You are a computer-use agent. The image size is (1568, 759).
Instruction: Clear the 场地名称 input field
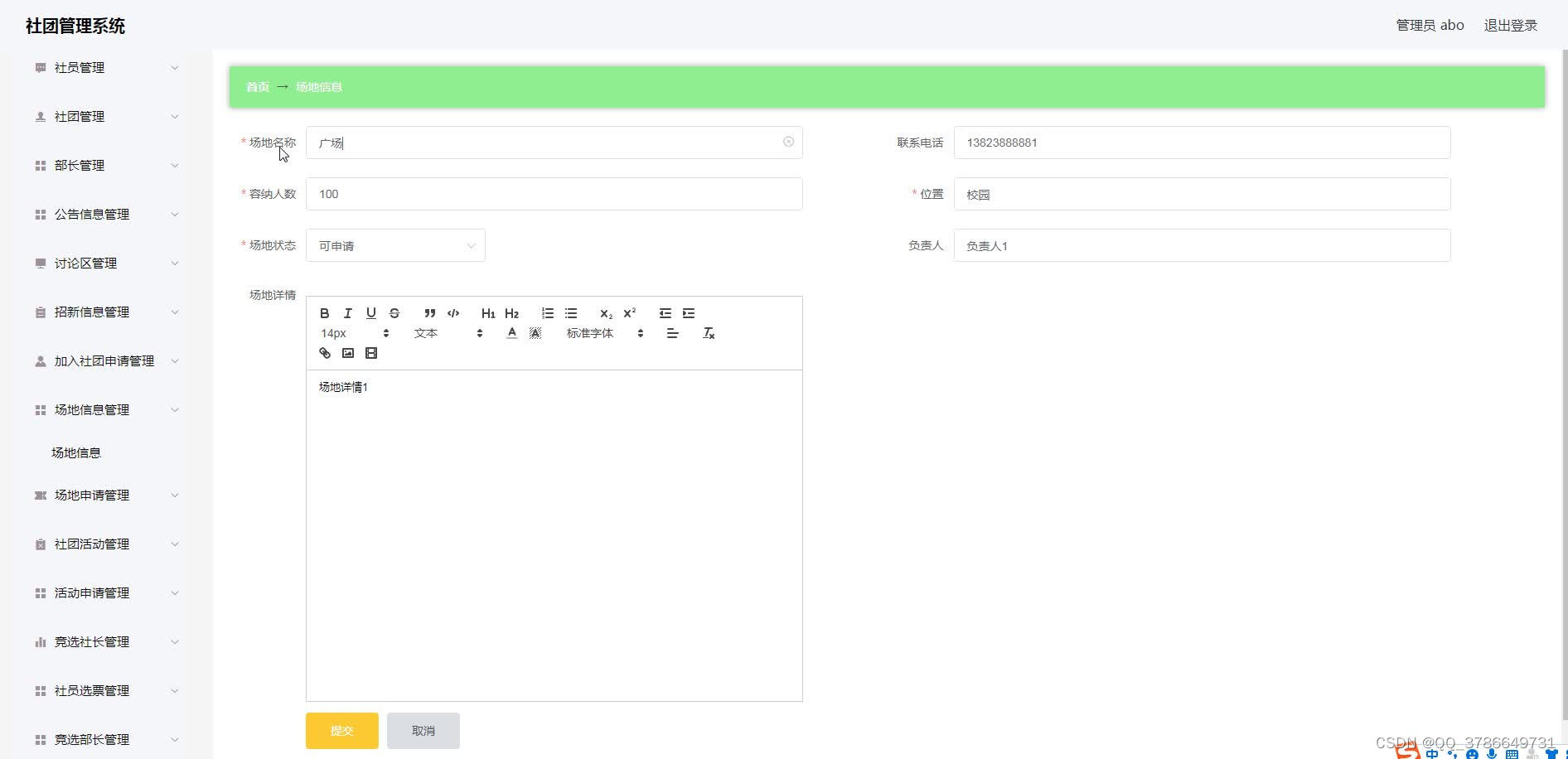pos(788,142)
